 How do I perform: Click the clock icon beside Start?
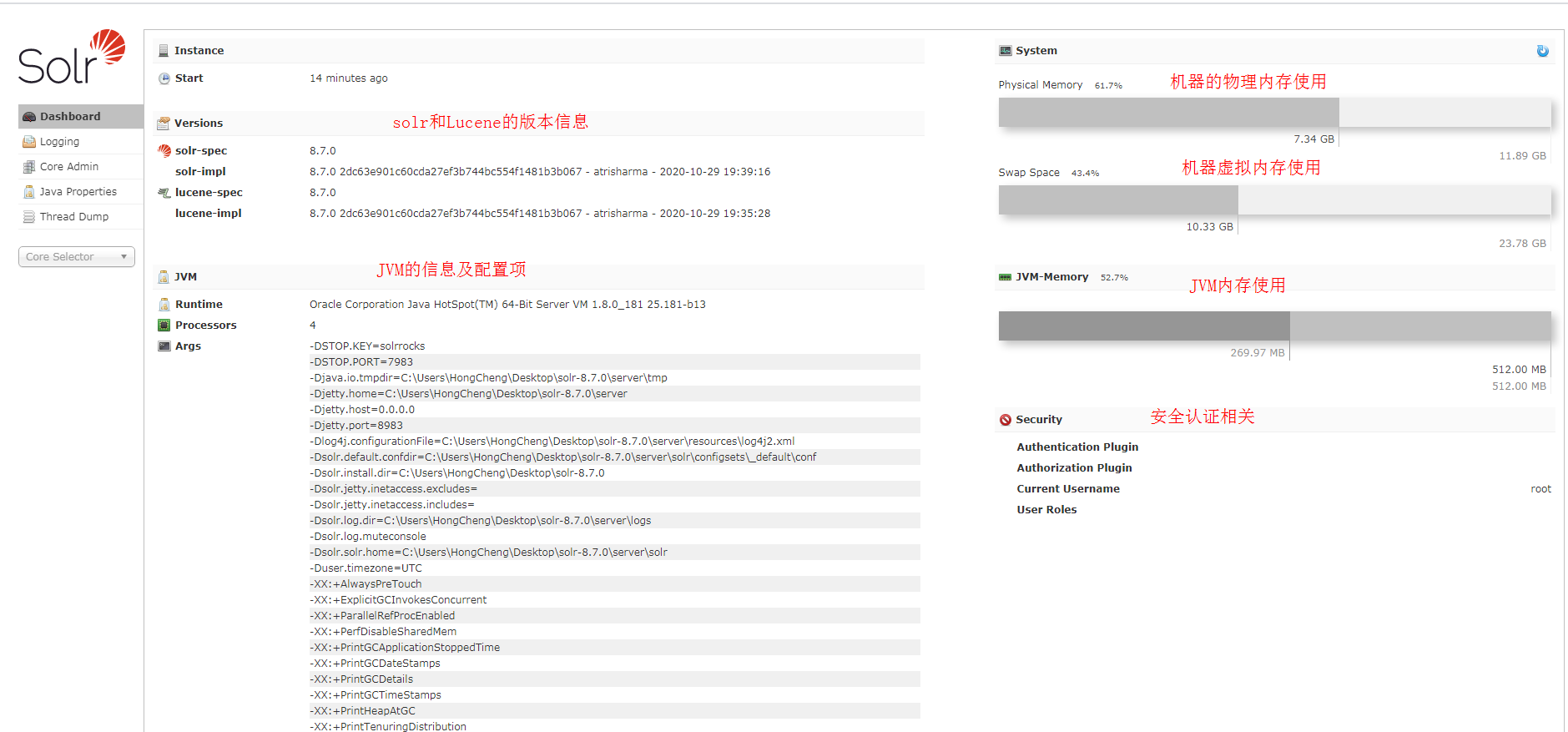click(x=164, y=78)
